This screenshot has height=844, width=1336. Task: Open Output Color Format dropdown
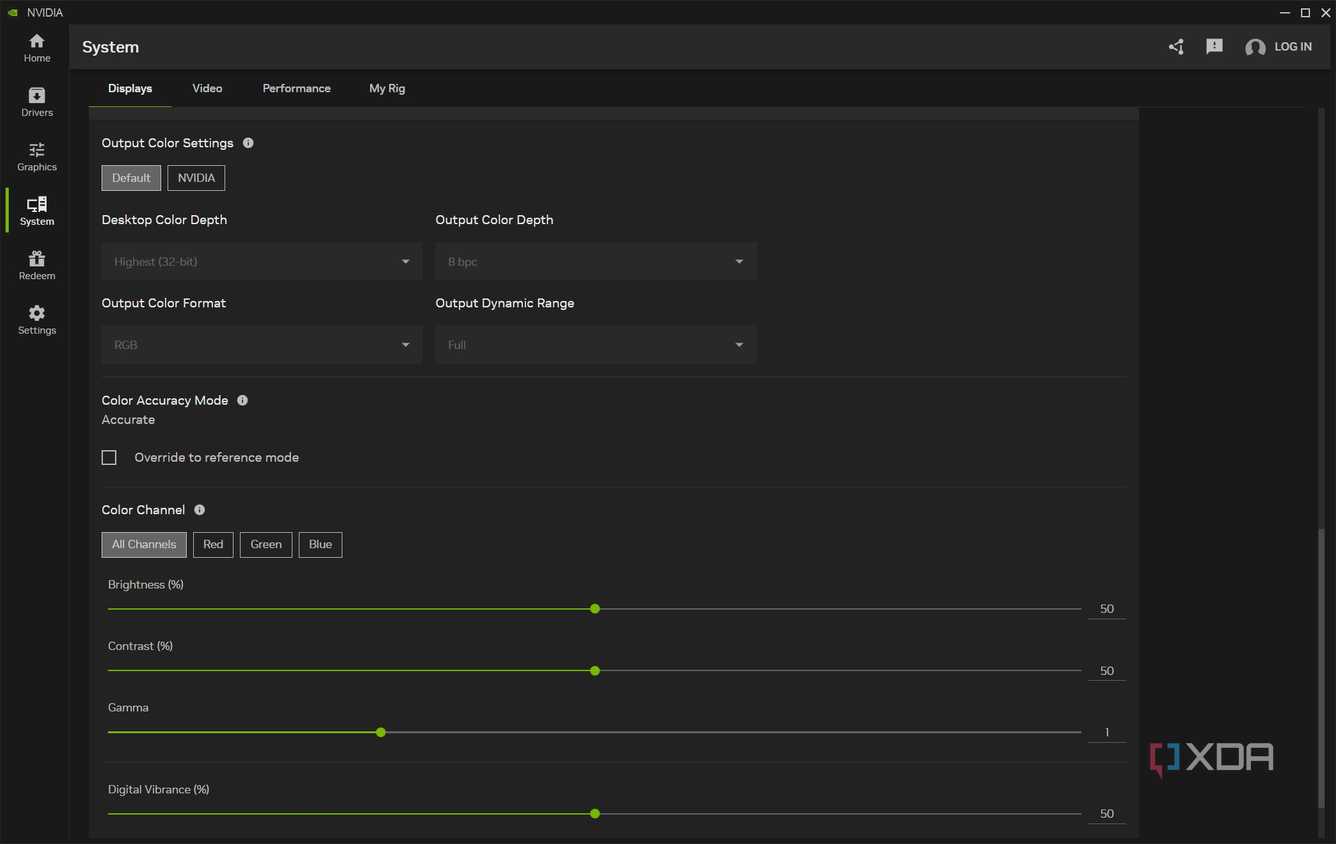262,345
